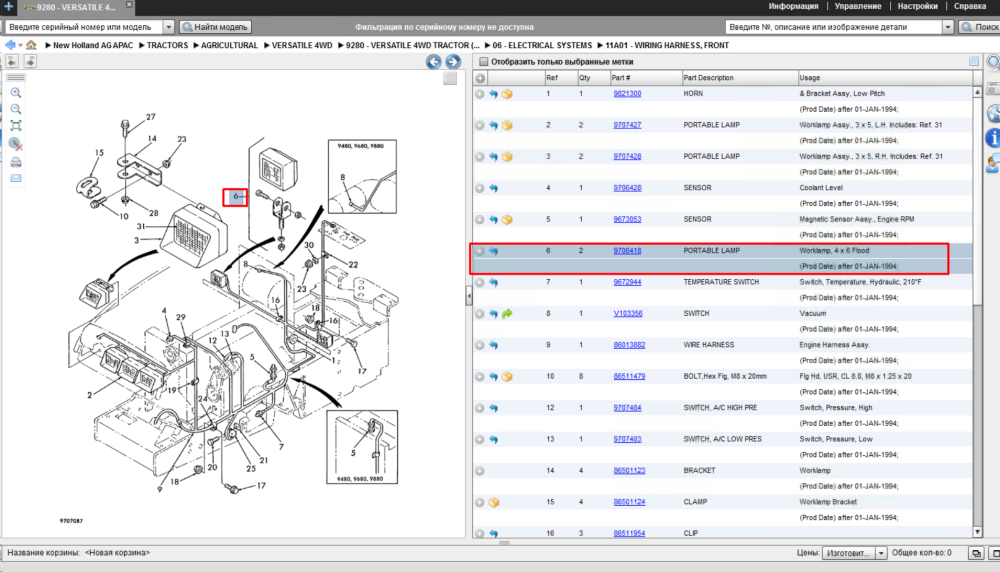Open part number 9706418 link
The height and width of the screenshot is (572, 1000).
tap(627, 251)
